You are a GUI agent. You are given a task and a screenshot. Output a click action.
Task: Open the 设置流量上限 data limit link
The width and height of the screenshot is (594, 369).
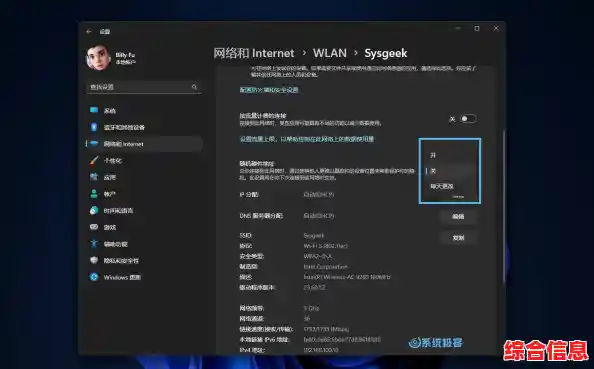[x=307, y=139]
